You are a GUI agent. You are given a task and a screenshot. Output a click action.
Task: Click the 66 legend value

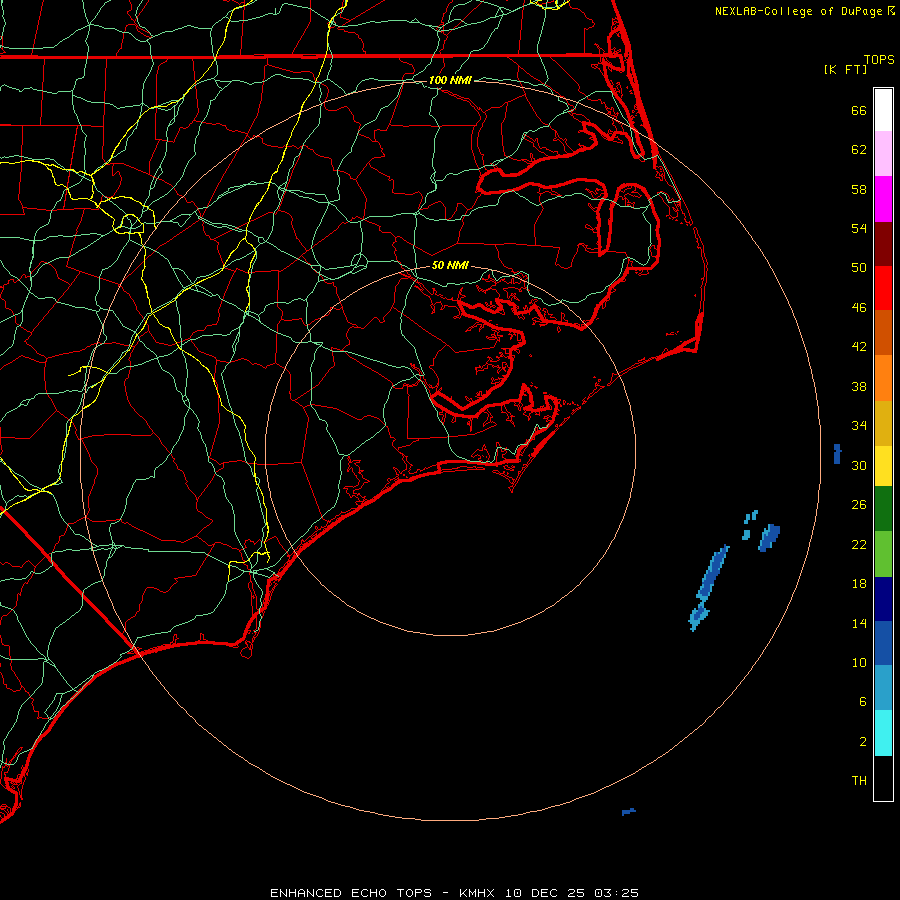(x=859, y=110)
